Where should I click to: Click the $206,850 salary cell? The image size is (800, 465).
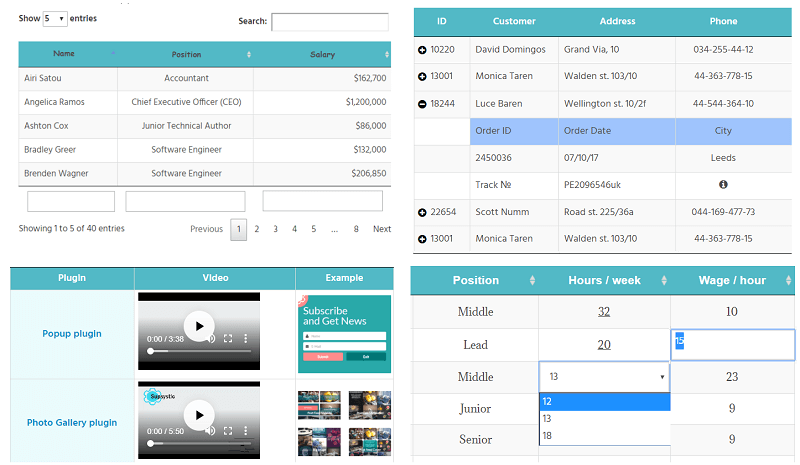tap(322, 174)
